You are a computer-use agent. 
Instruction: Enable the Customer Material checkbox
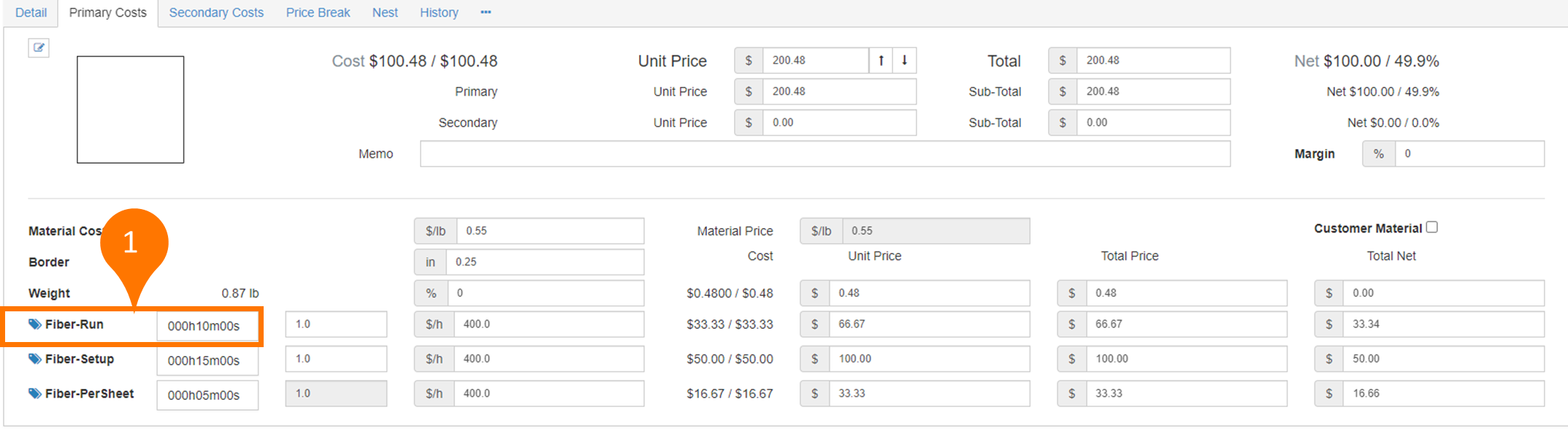click(1431, 227)
